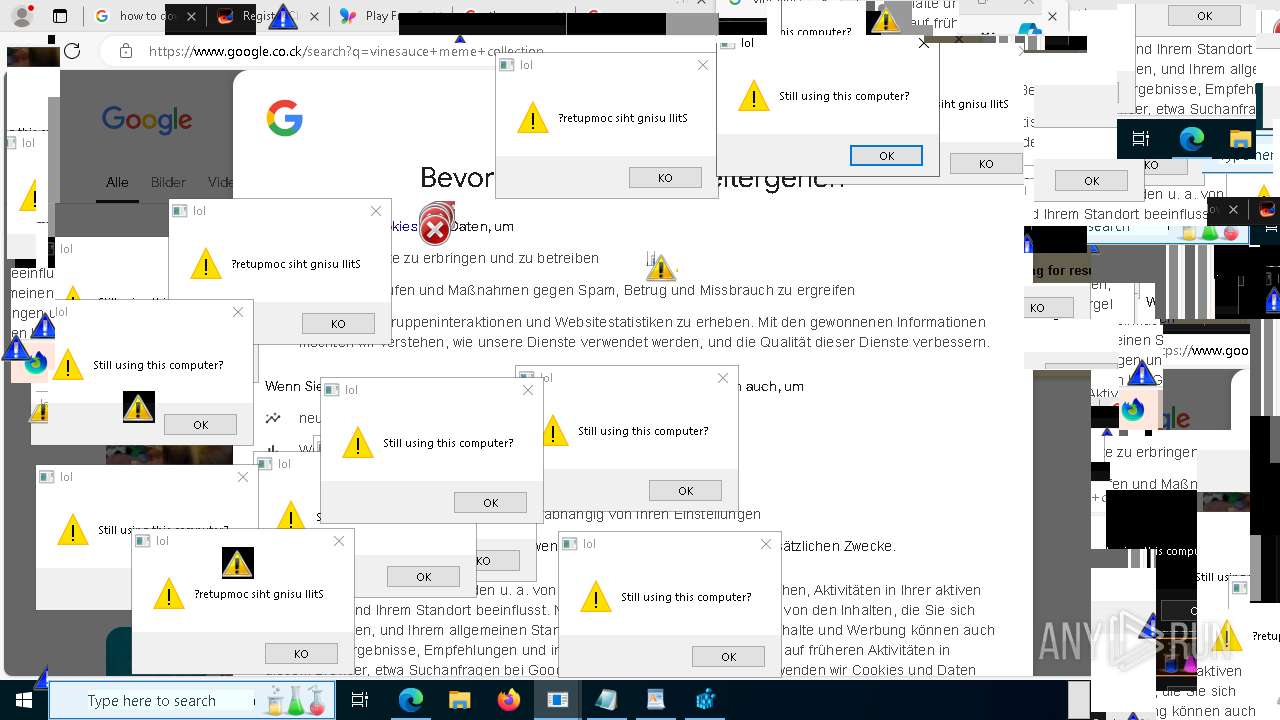Click the black-background warning icon in the bottom-left reversed dialog
The width and height of the screenshot is (1280, 720).
(x=237, y=563)
